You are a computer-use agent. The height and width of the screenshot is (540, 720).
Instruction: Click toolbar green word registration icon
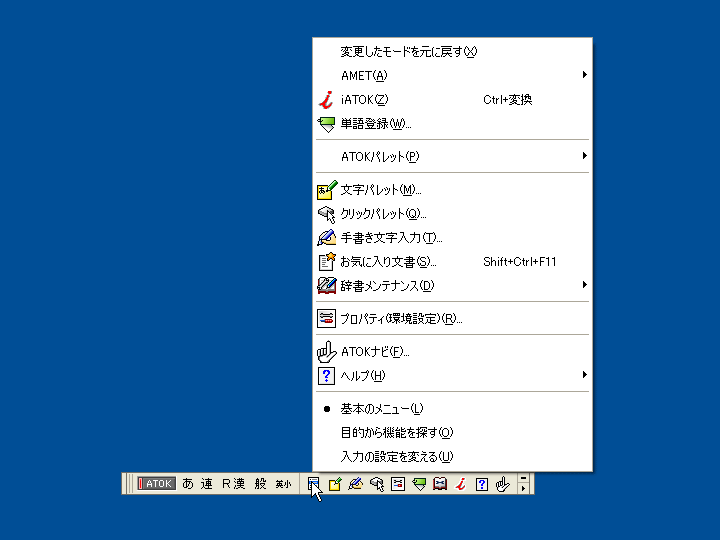point(419,484)
